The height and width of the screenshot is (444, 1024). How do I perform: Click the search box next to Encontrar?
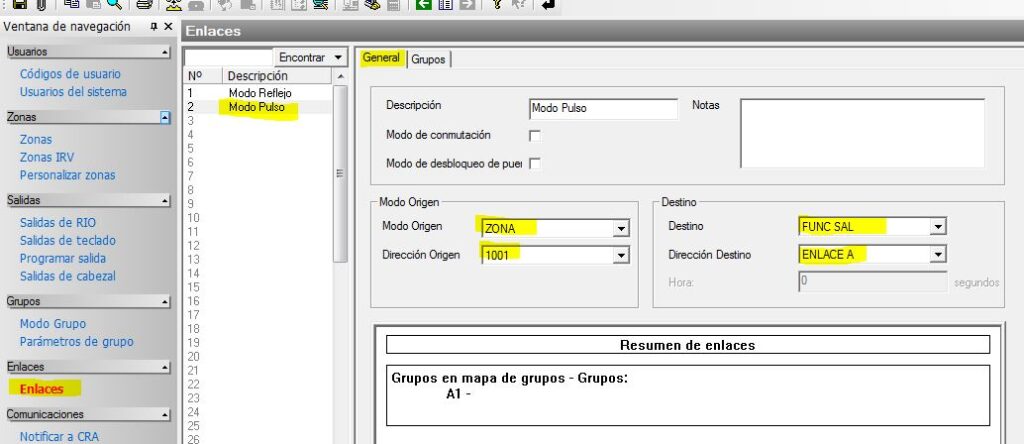228,57
